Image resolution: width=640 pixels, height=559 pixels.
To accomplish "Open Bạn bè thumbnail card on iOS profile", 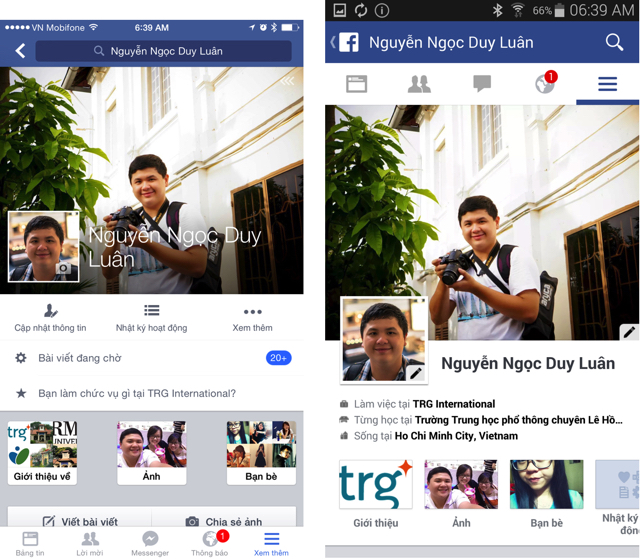I will pos(261,453).
